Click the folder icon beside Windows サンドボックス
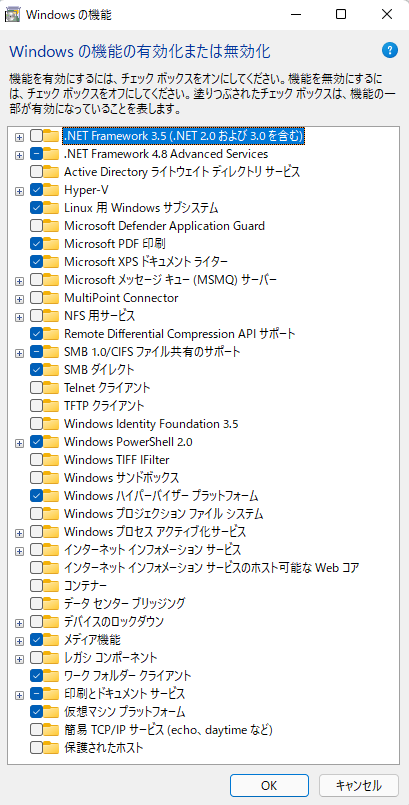Image resolution: width=409 pixels, height=805 pixels. click(x=51, y=477)
